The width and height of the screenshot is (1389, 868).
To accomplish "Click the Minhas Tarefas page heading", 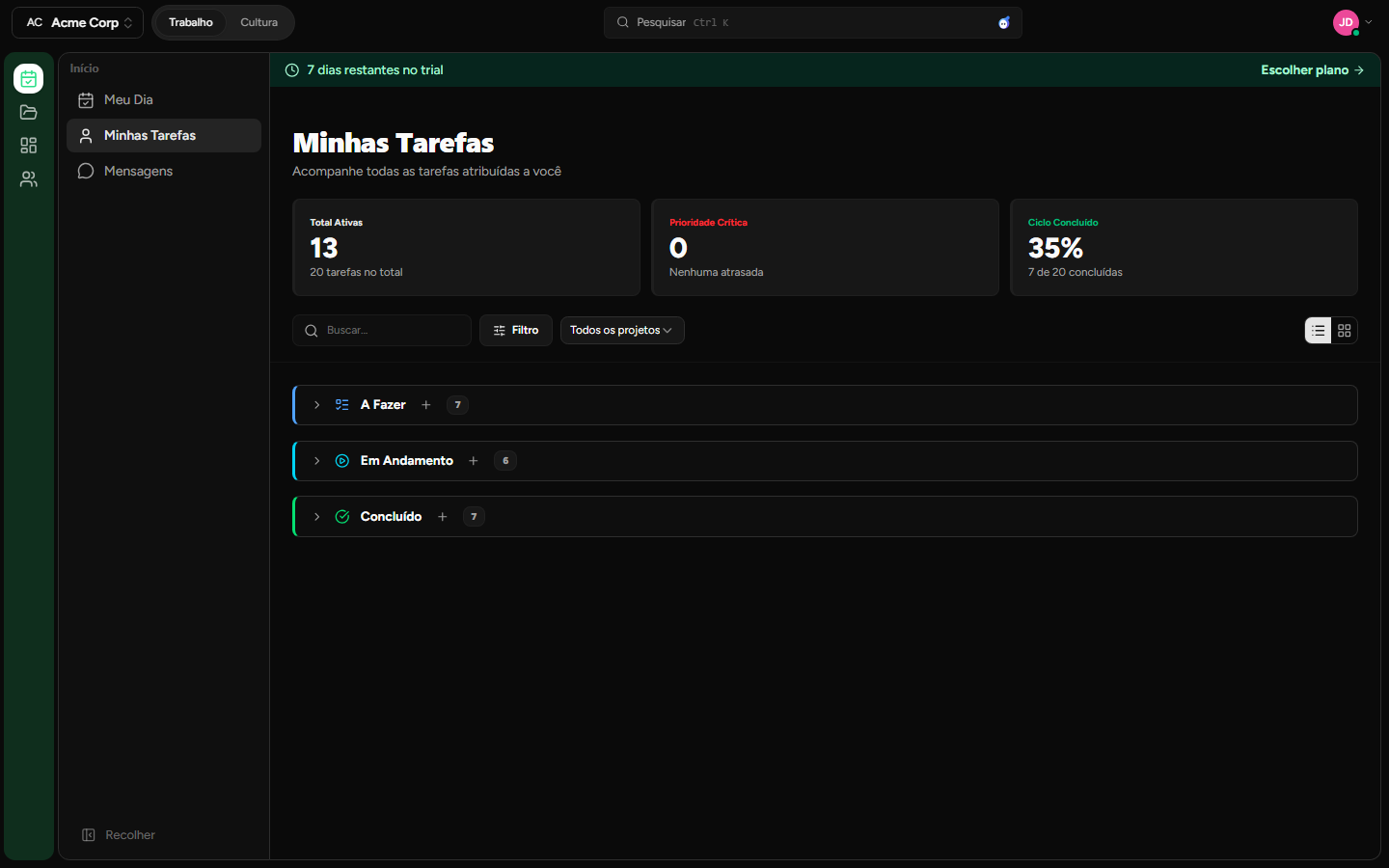I will click(x=394, y=144).
